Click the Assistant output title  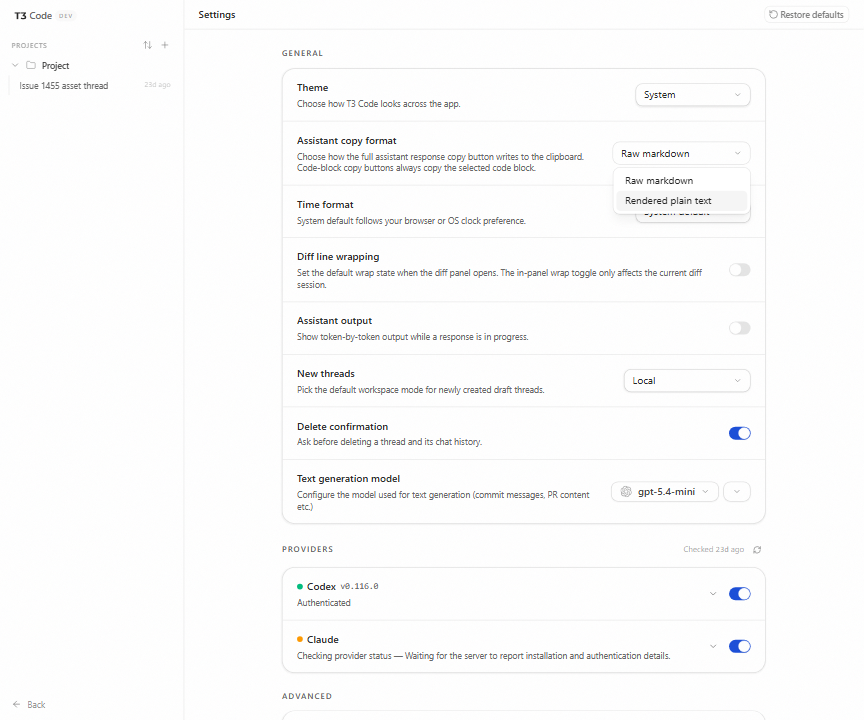tap(334, 321)
